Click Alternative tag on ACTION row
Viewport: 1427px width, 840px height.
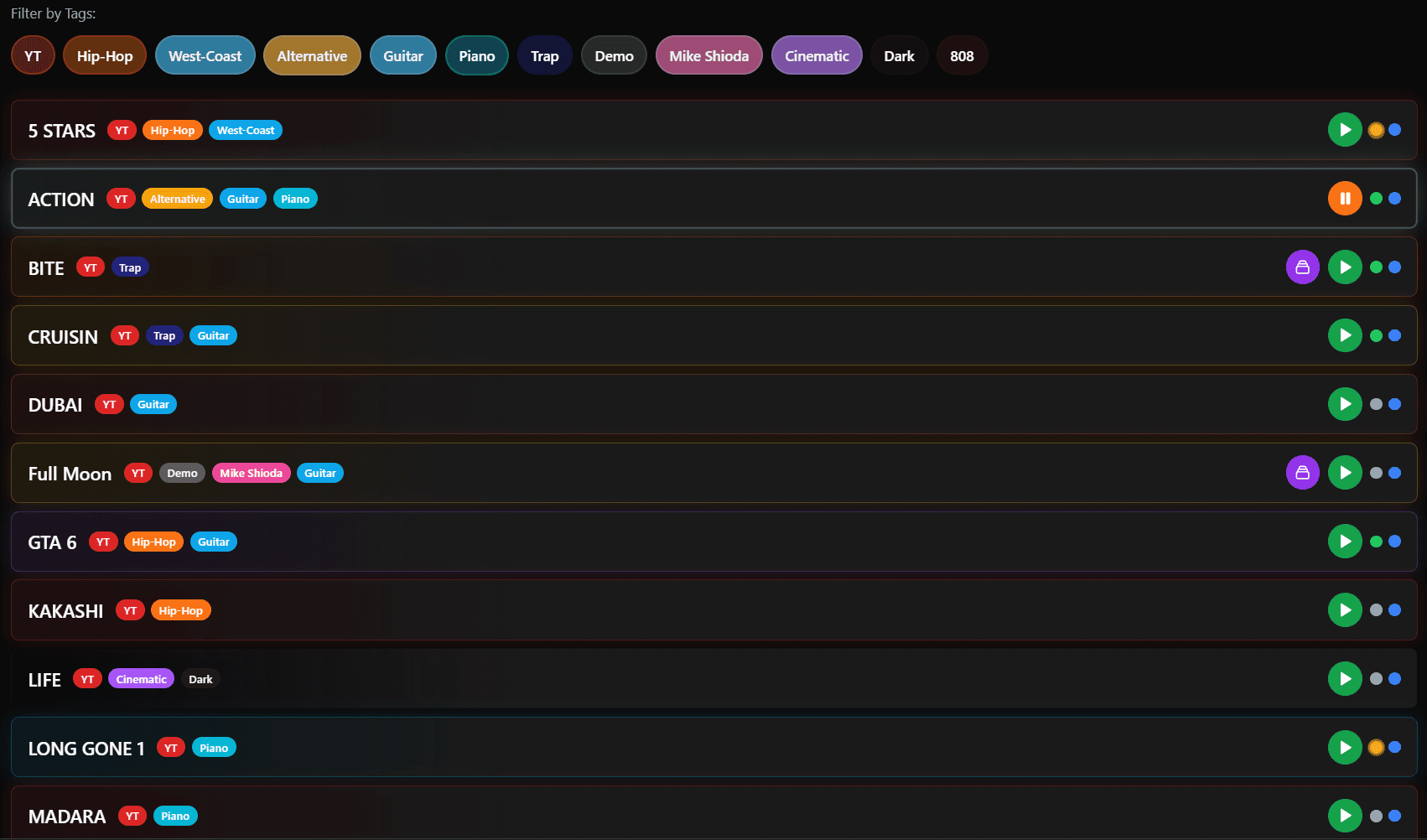click(178, 199)
